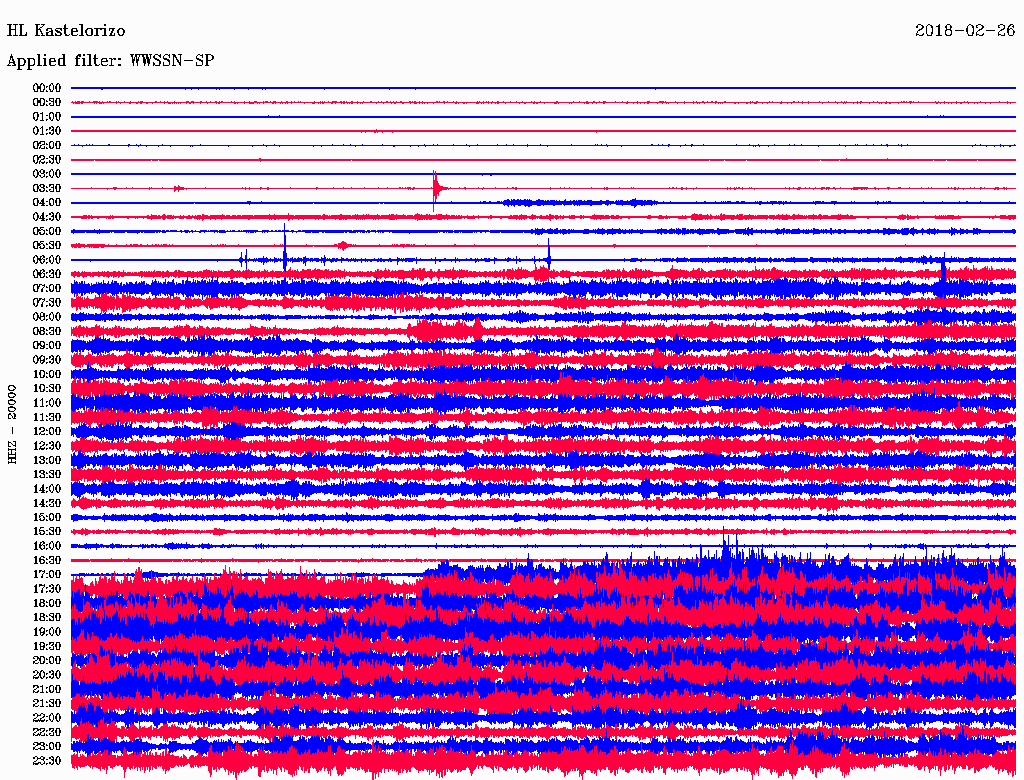The height and width of the screenshot is (780, 1024).
Task: Click the '13:00' time label
Action: pos(46,460)
